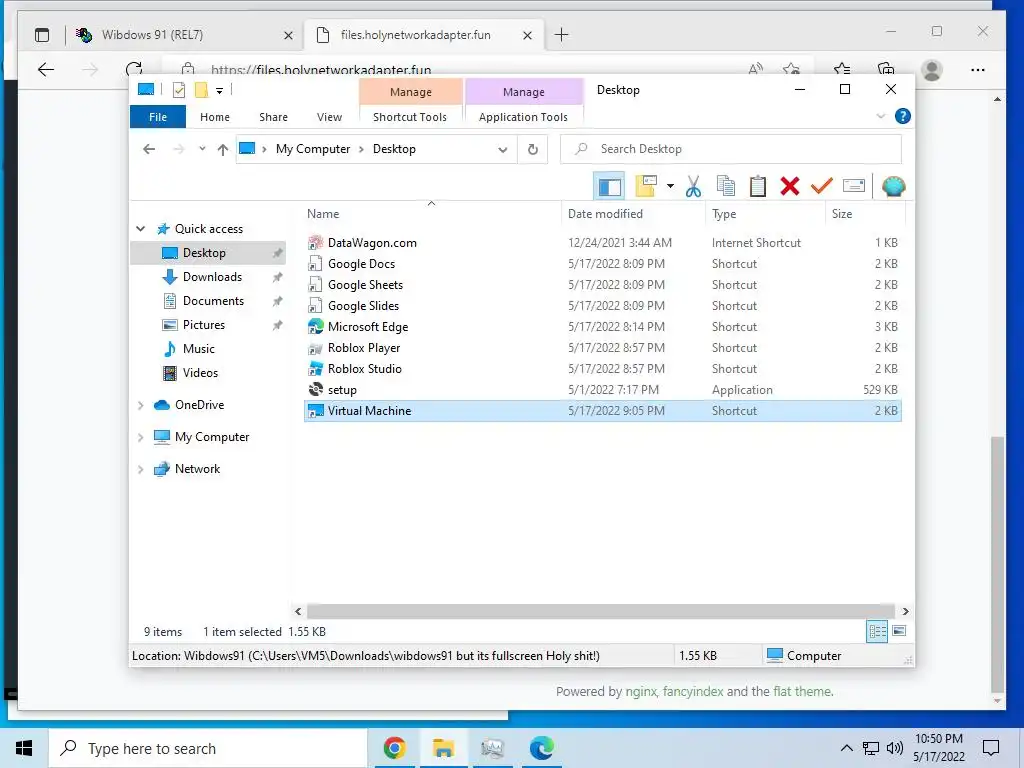Open the View ribbon tab
The height and width of the screenshot is (768, 1024).
point(329,117)
